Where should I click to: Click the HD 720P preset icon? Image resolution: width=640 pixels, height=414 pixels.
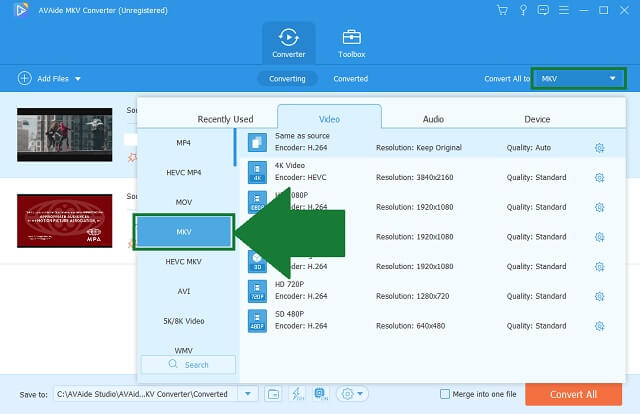coord(257,291)
